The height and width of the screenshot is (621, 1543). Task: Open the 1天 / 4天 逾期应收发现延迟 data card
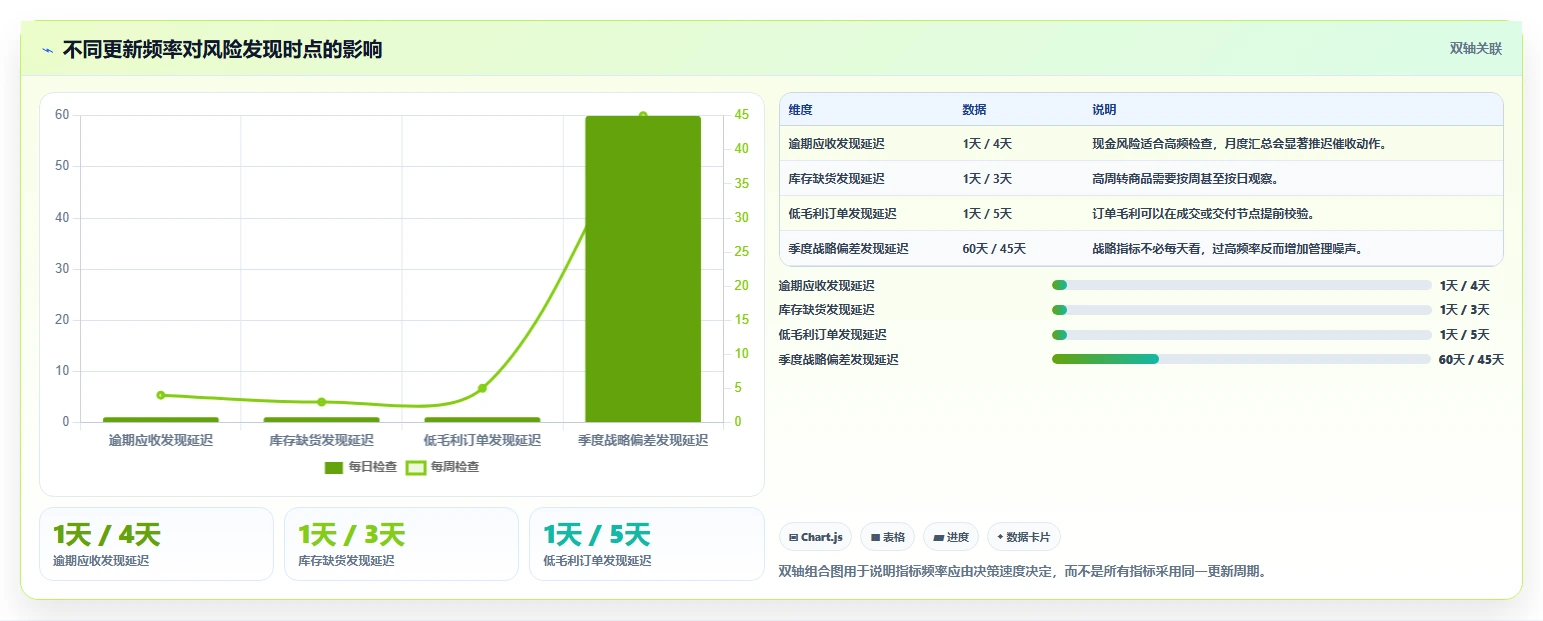tap(156, 544)
